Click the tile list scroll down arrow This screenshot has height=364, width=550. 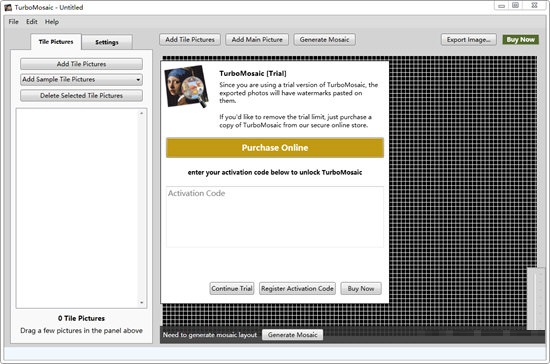point(142,303)
